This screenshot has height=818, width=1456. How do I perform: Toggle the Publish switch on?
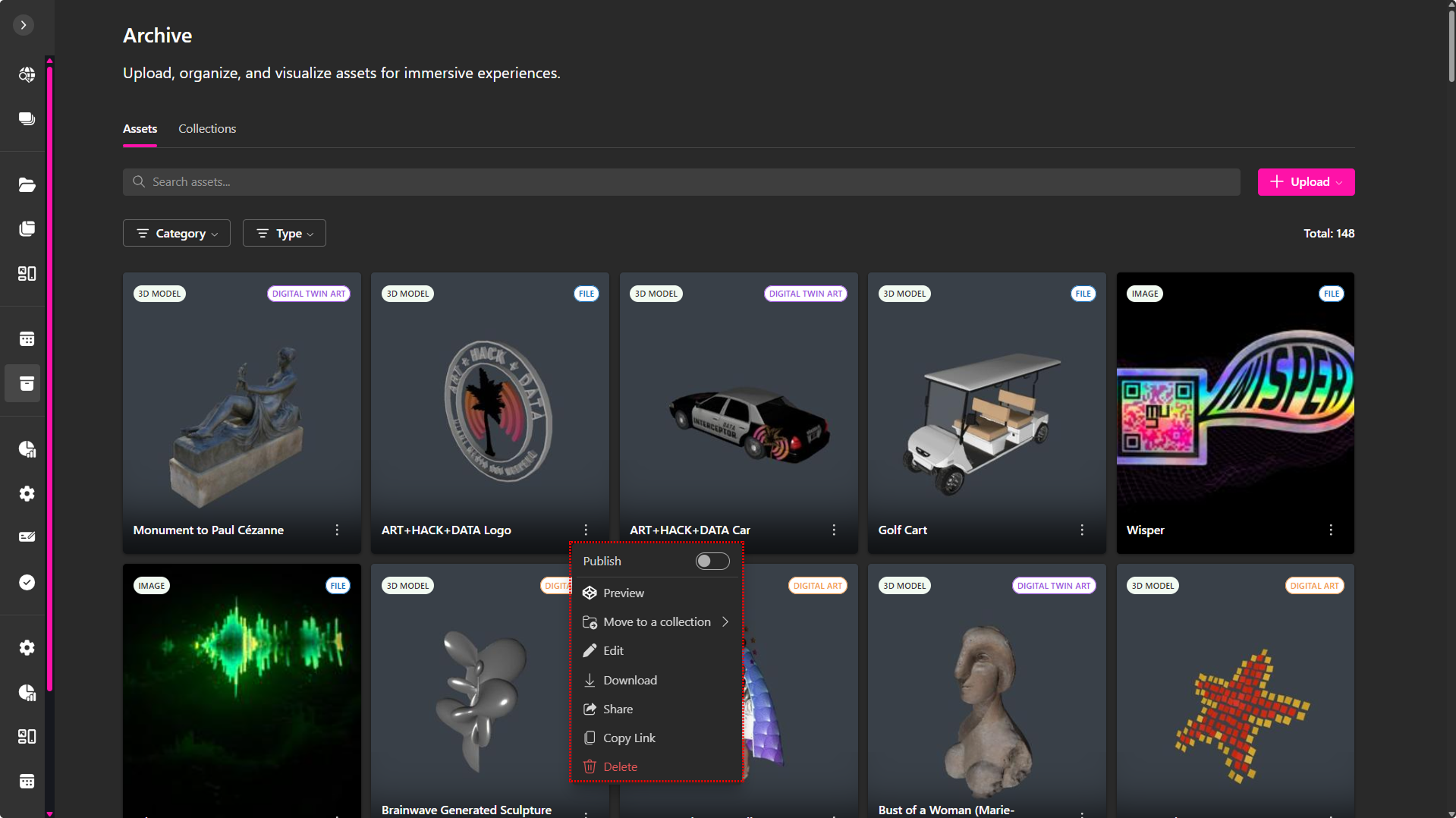712,561
